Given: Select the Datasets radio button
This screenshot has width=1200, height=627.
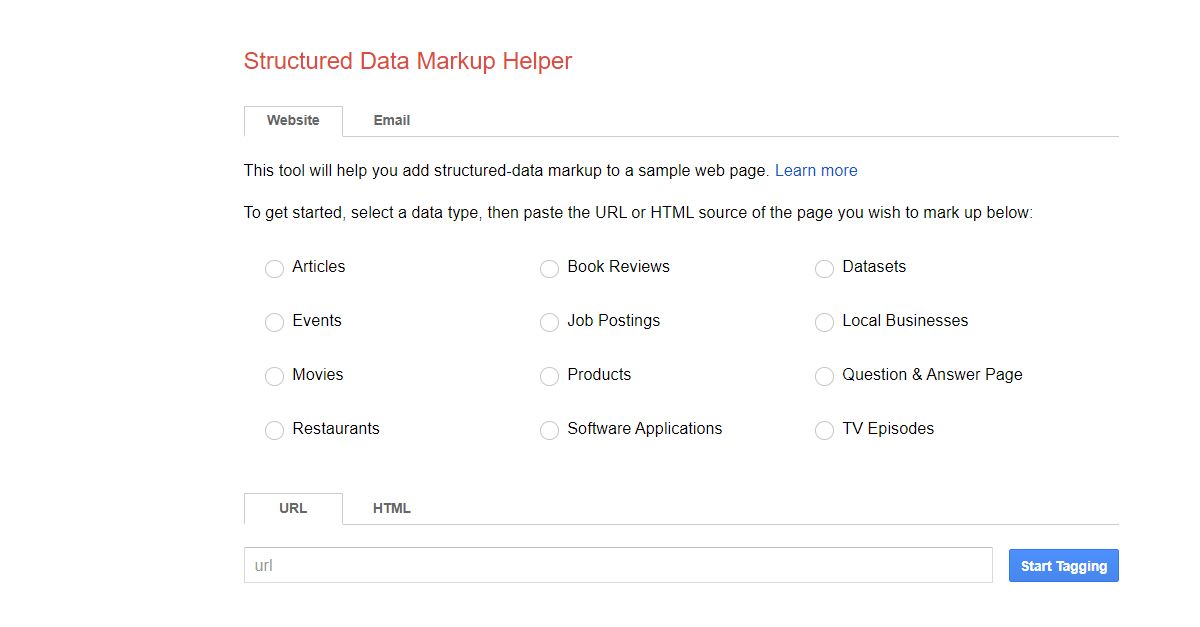Looking at the screenshot, I should pyautogui.click(x=824, y=268).
